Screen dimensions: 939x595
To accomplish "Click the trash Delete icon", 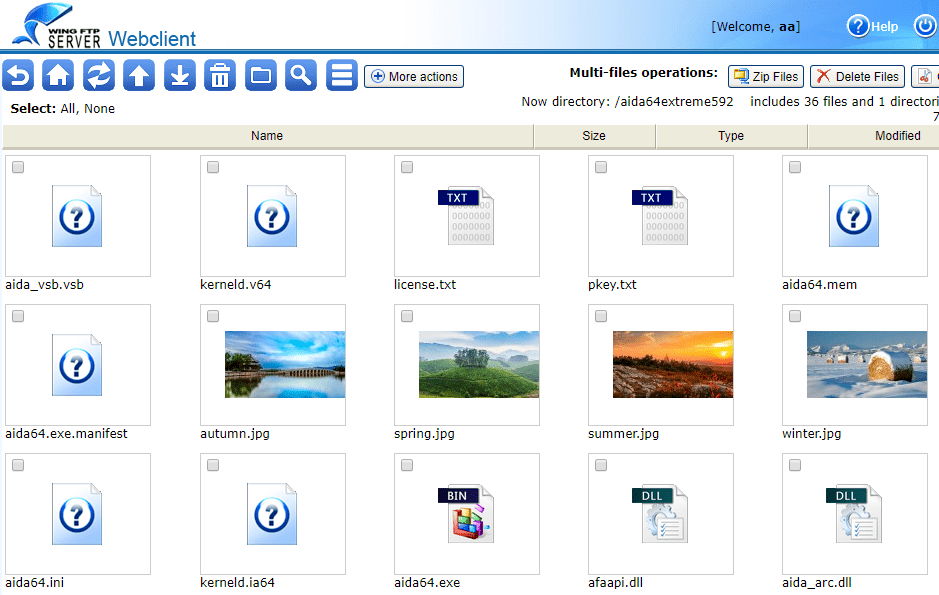I will tap(220, 75).
